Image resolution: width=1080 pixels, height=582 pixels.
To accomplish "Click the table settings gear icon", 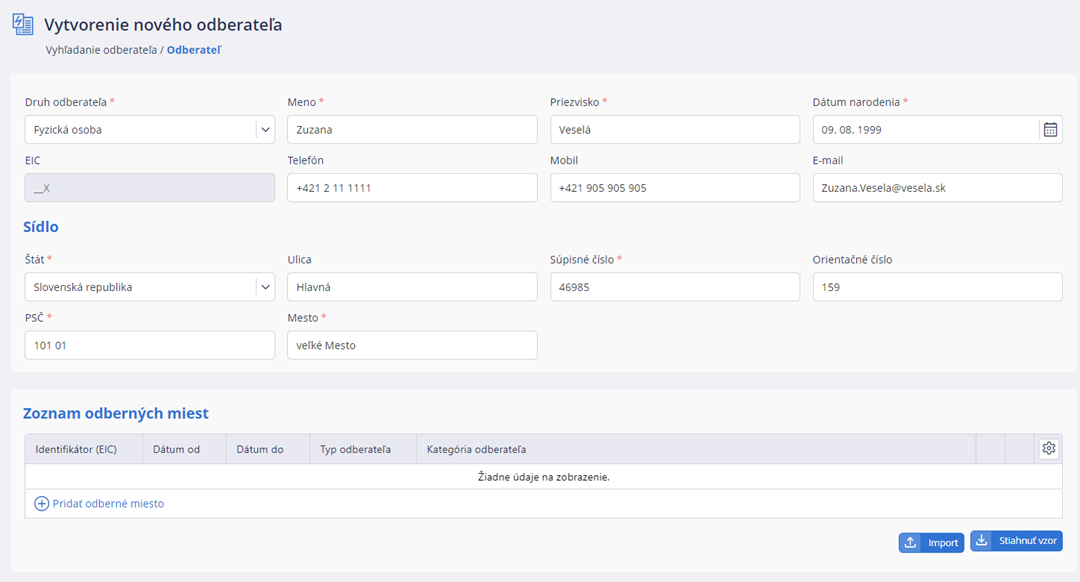I will point(1048,449).
